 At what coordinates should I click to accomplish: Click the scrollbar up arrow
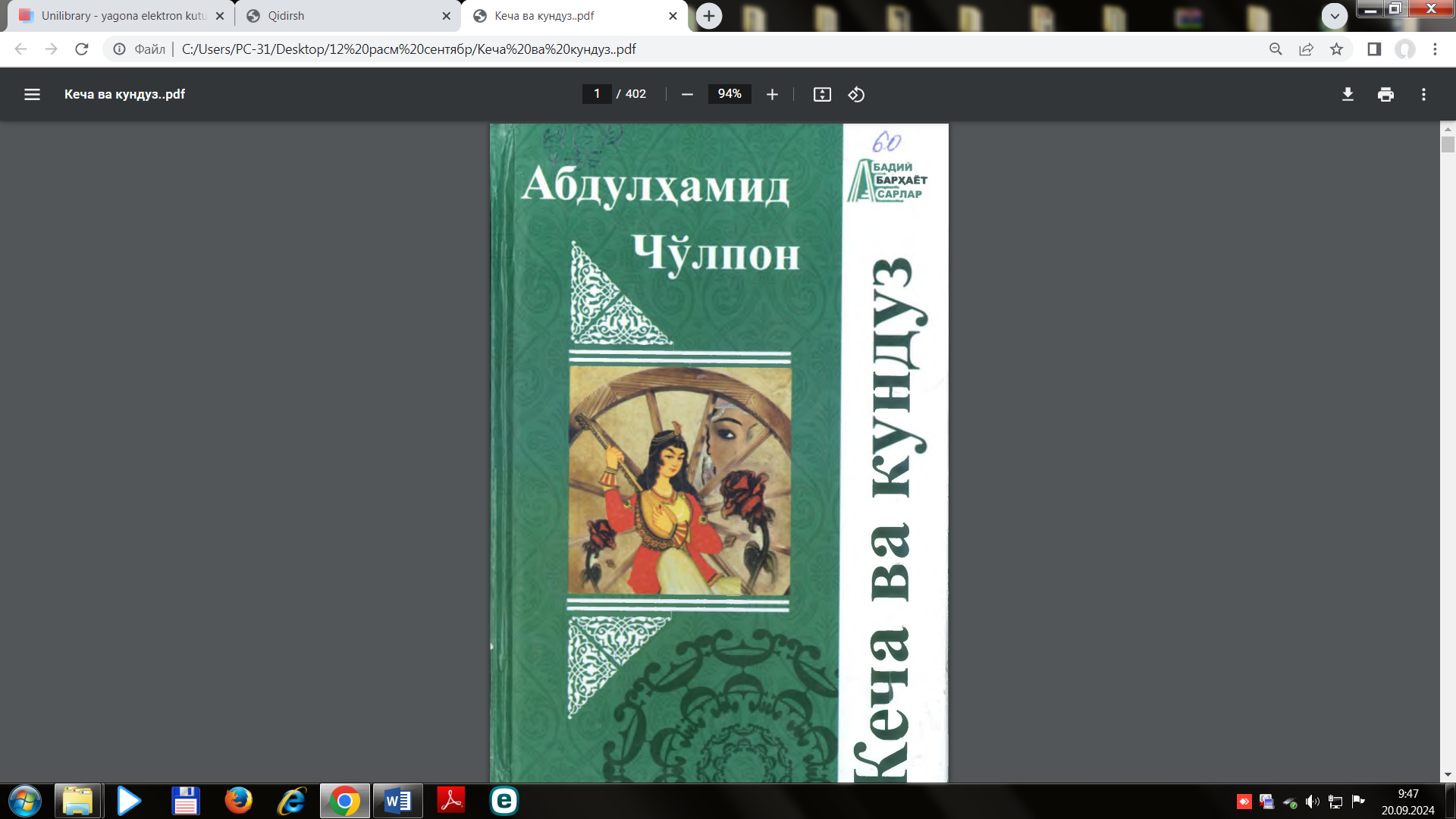1448,129
